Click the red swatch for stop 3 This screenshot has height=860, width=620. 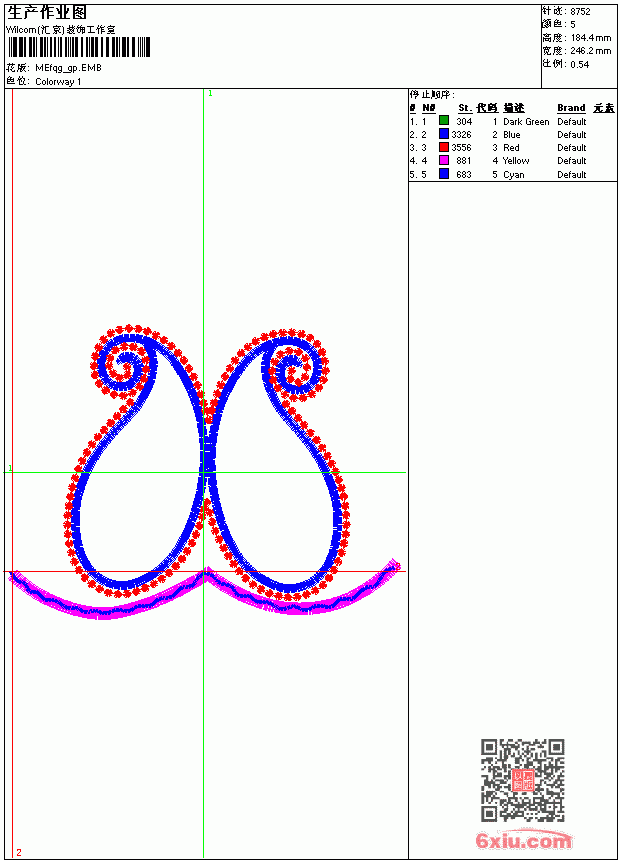[x=444, y=147]
